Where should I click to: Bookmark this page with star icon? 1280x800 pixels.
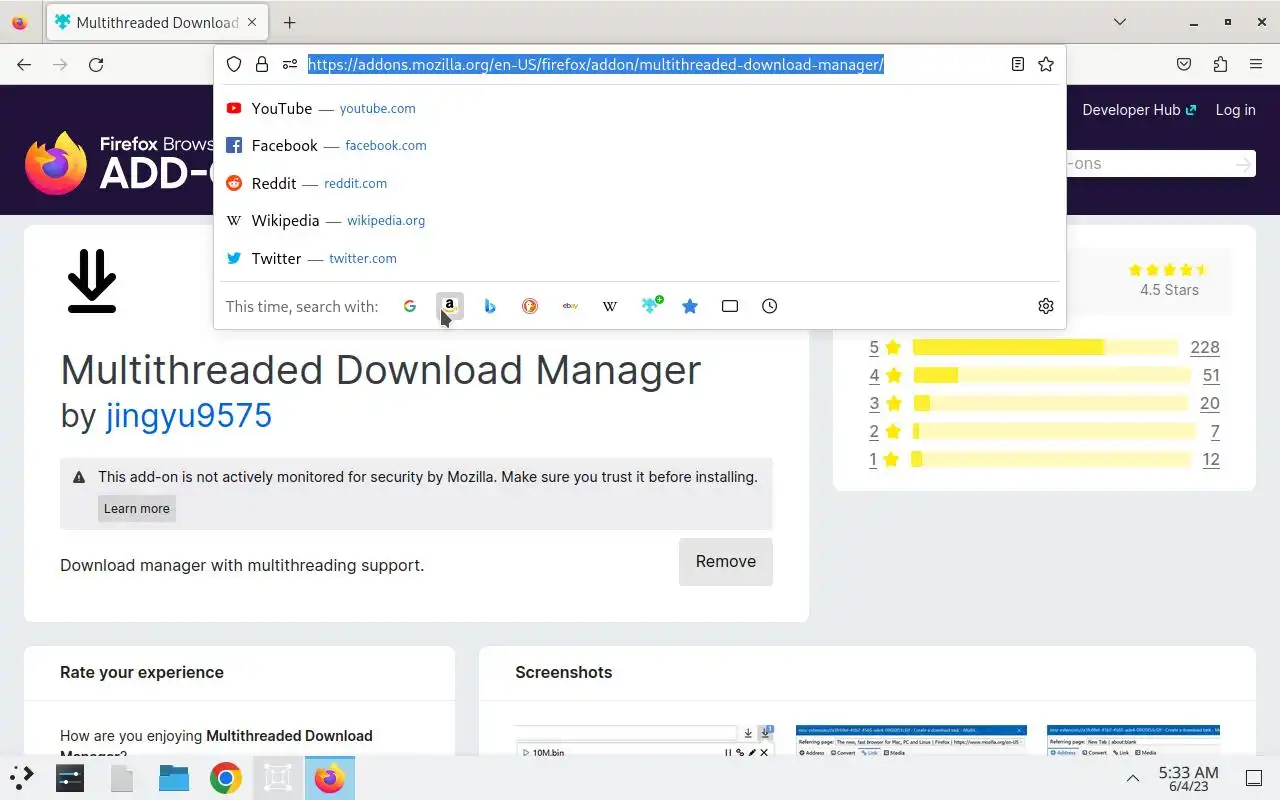1046,64
